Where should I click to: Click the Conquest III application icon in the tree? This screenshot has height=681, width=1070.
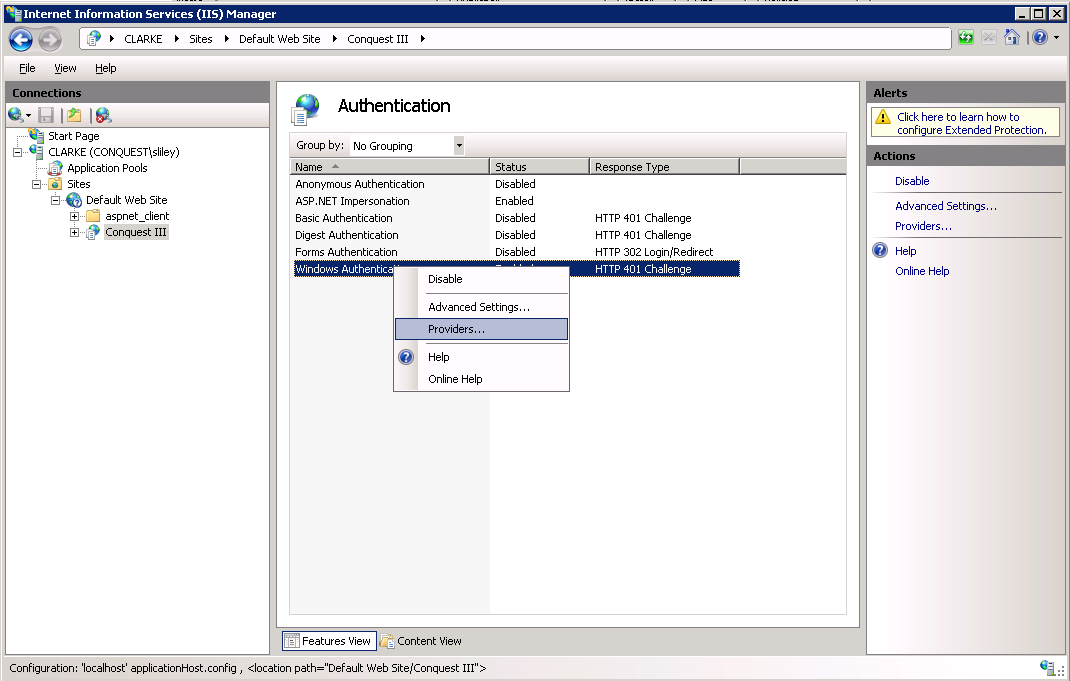[x=93, y=232]
